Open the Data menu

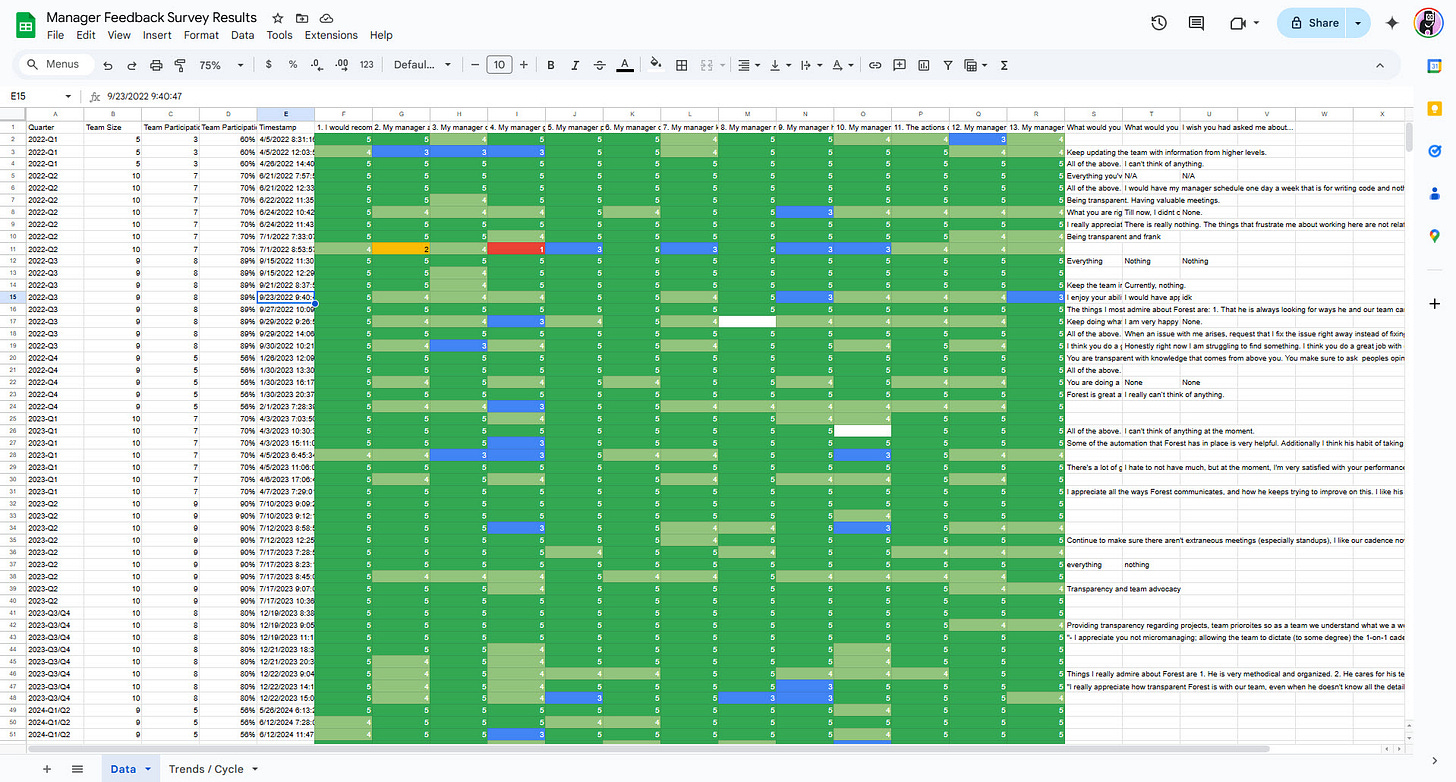tap(243, 35)
